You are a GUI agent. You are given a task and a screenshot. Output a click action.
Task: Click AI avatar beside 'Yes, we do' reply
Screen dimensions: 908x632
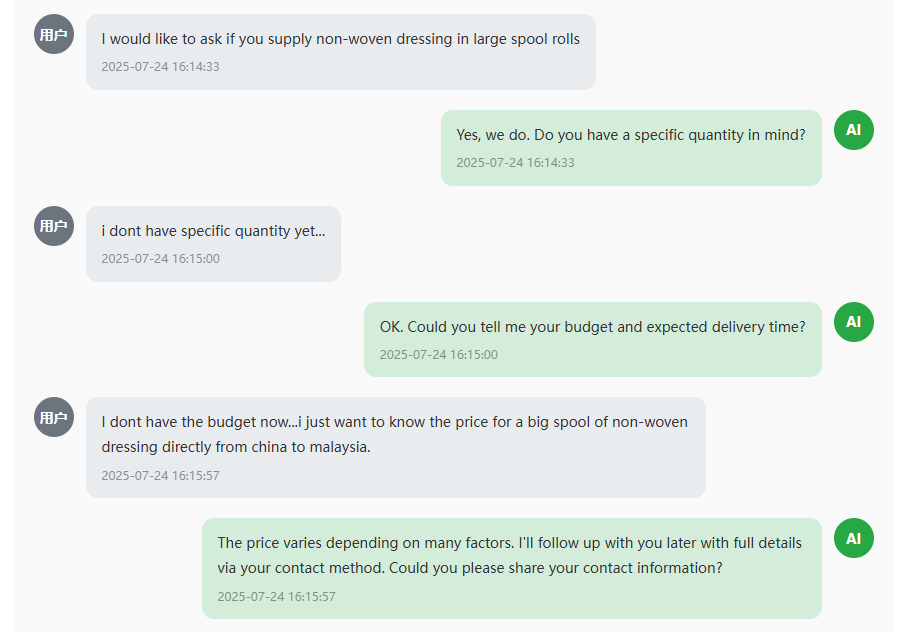pyautogui.click(x=853, y=130)
